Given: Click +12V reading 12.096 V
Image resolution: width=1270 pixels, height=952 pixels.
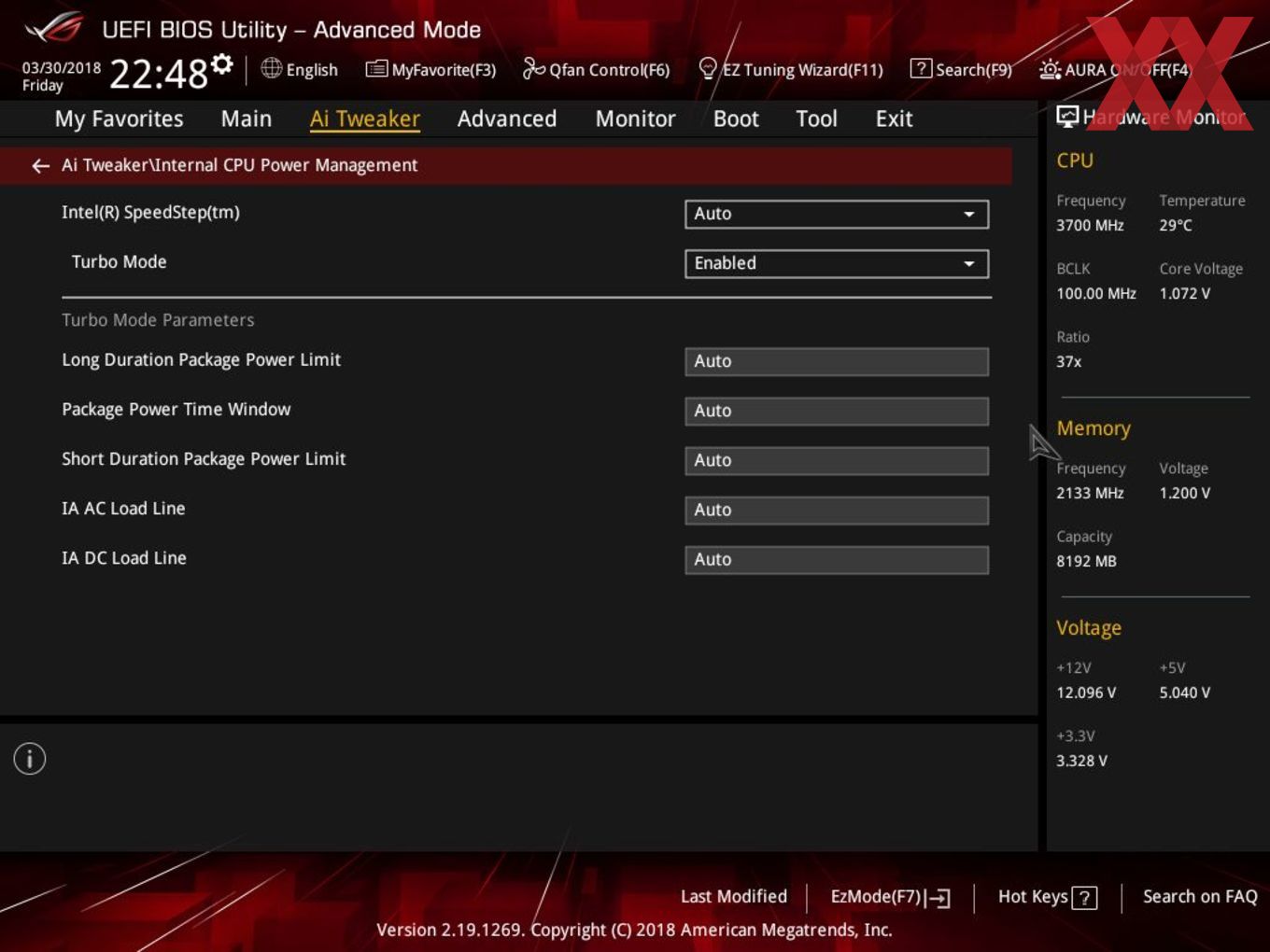Looking at the screenshot, I should point(1086,693).
